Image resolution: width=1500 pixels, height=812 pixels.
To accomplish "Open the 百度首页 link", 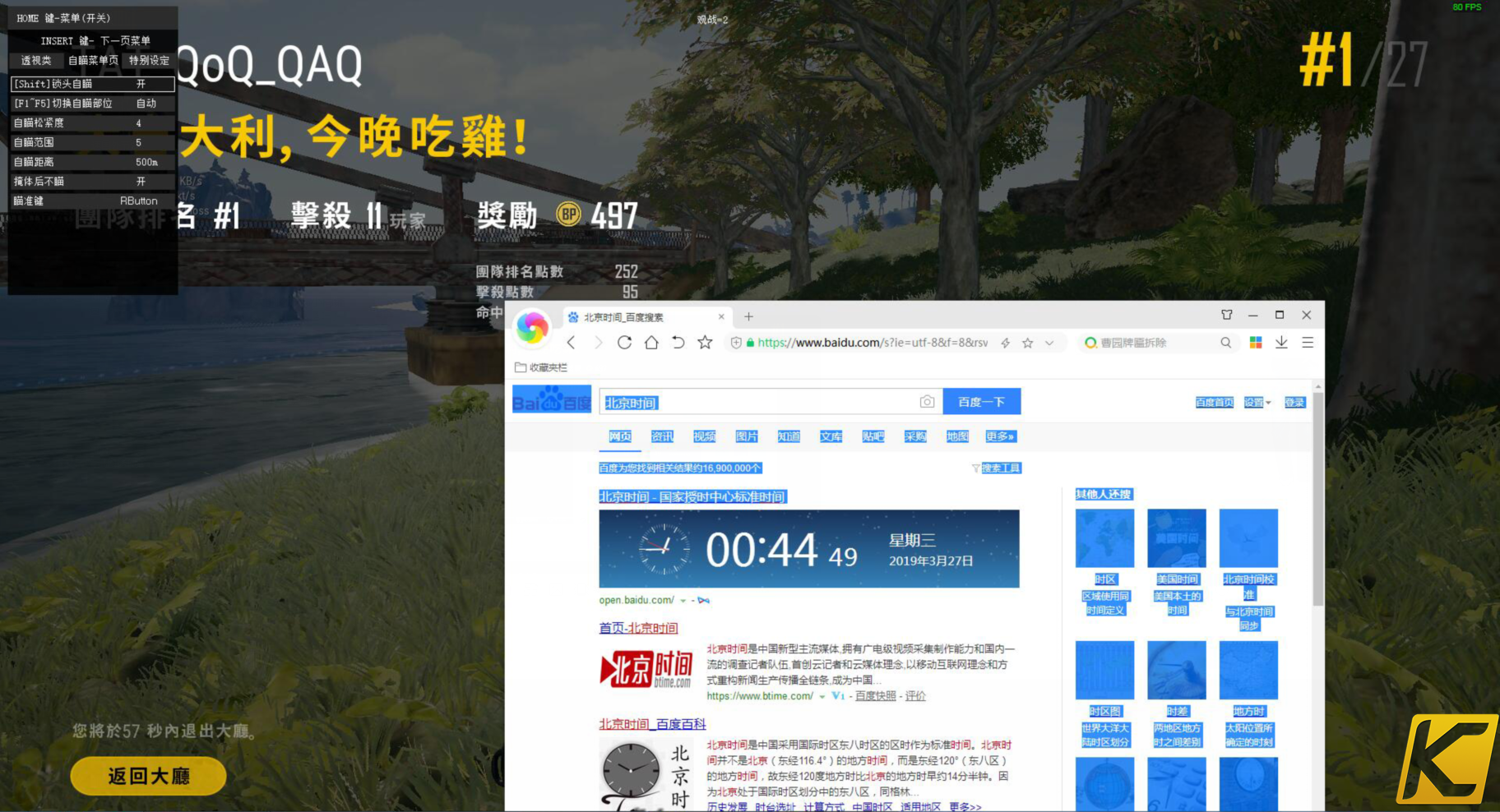I will point(1215,403).
